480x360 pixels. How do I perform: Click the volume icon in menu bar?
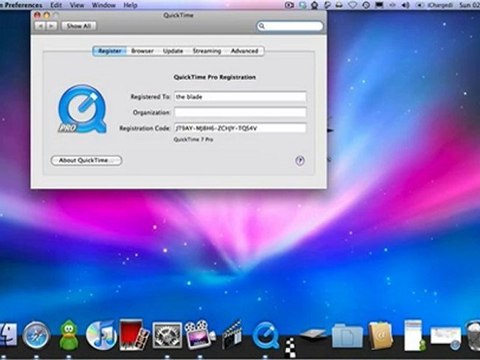click(x=405, y=5)
